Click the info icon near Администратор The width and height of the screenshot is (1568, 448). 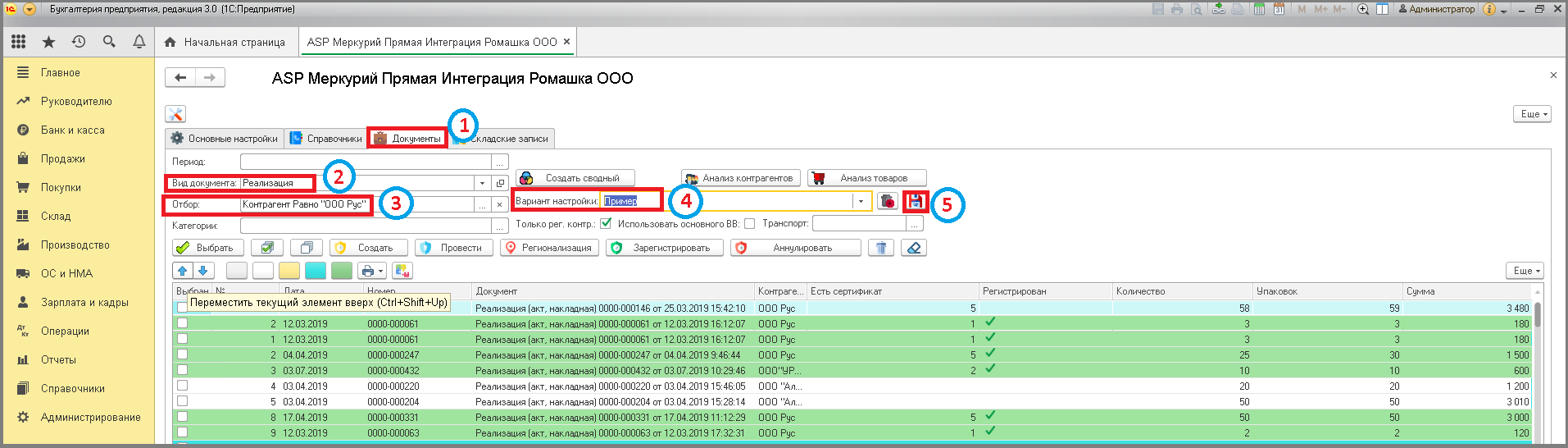[1489, 9]
